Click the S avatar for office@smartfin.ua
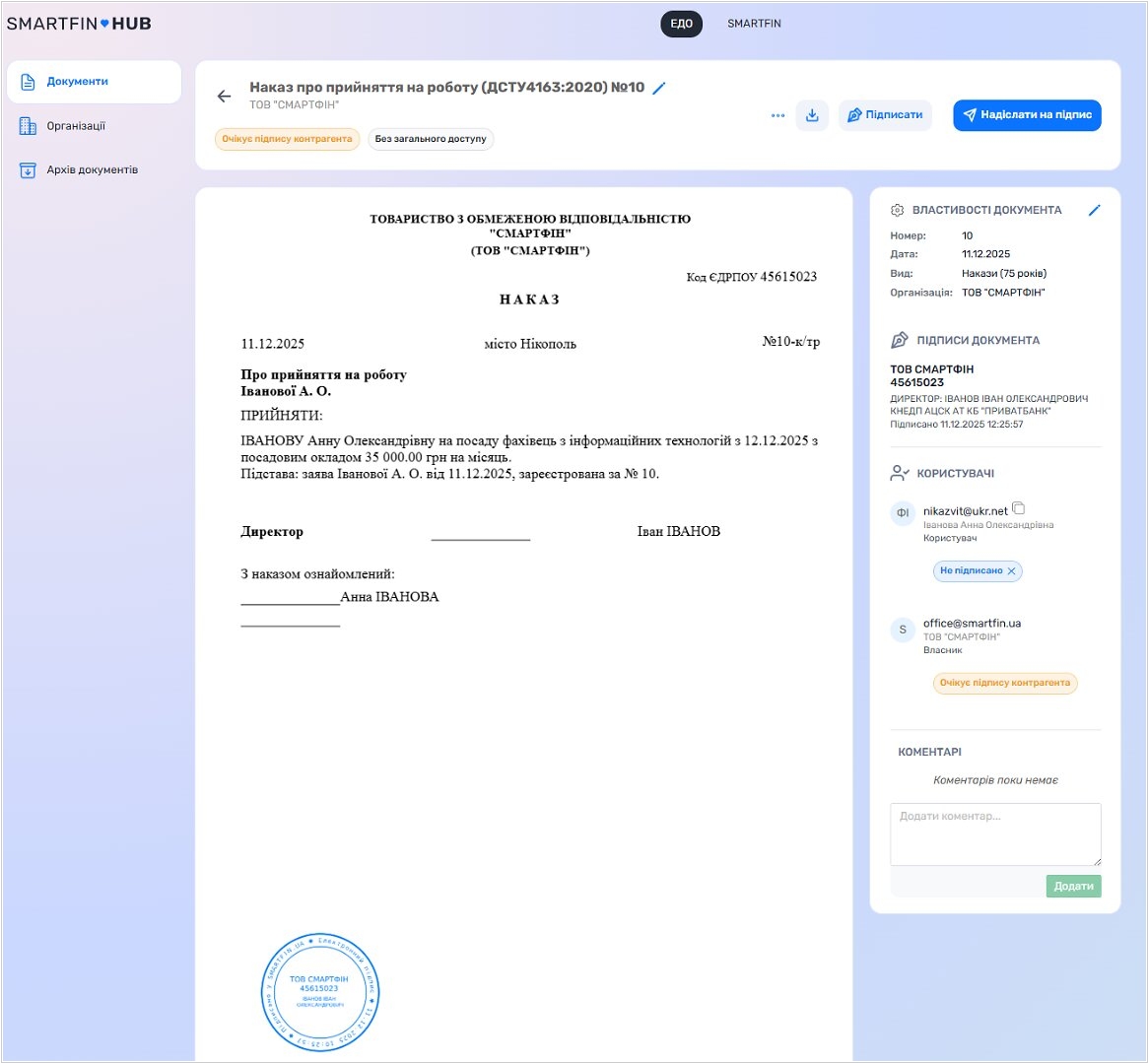Image resolution: width=1148 pixels, height=1063 pixels. pos(903,630)
